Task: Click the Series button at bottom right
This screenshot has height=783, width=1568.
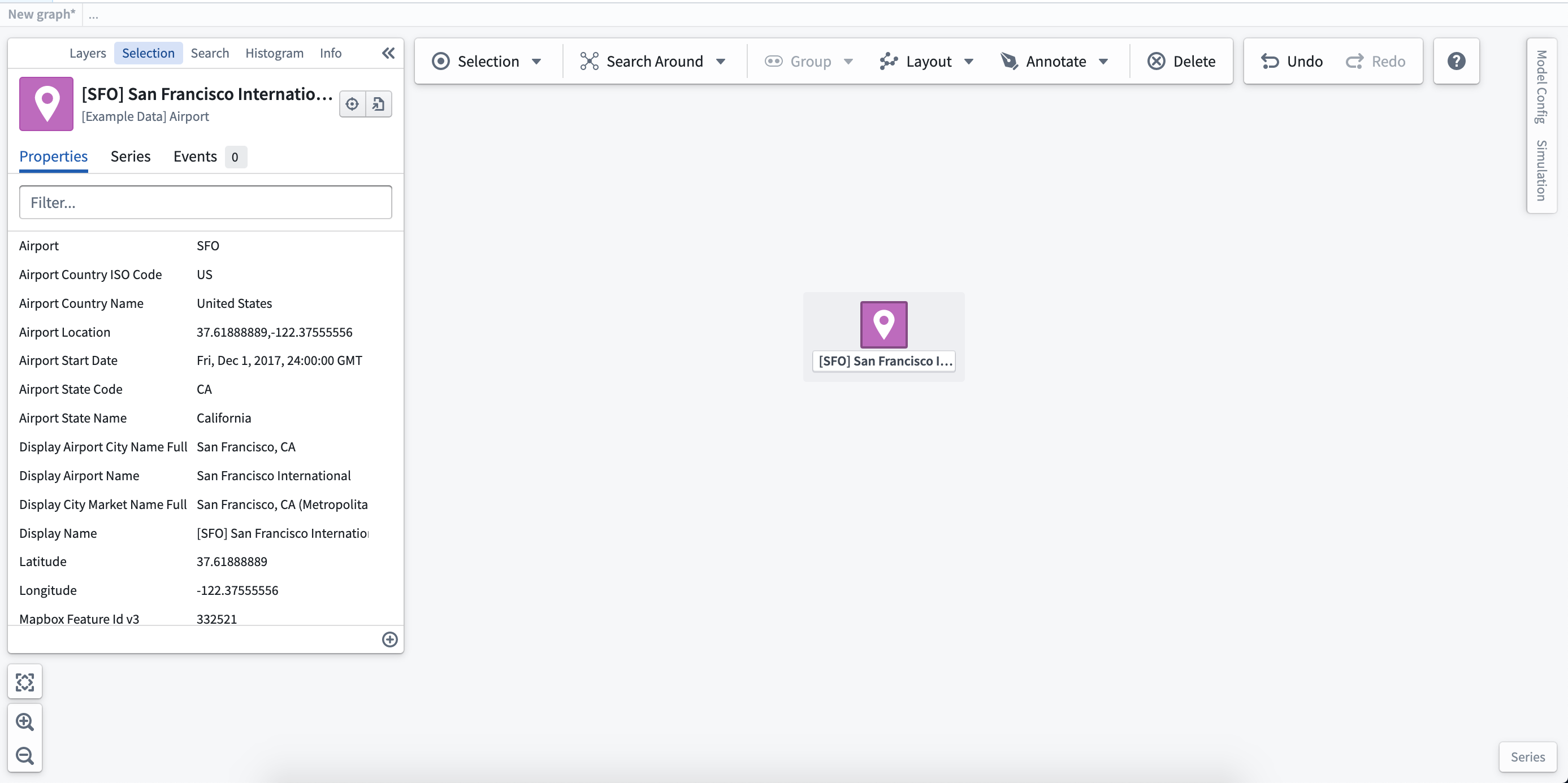Action: tap(1527, 756)
